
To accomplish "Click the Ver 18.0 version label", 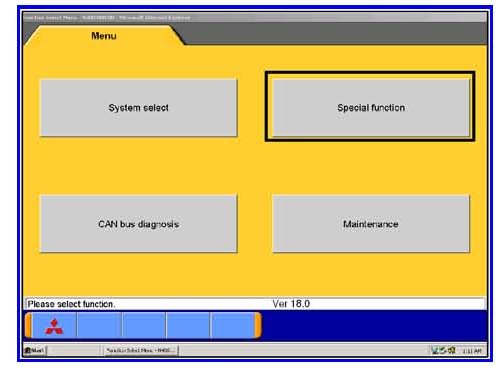I will 291,304.
